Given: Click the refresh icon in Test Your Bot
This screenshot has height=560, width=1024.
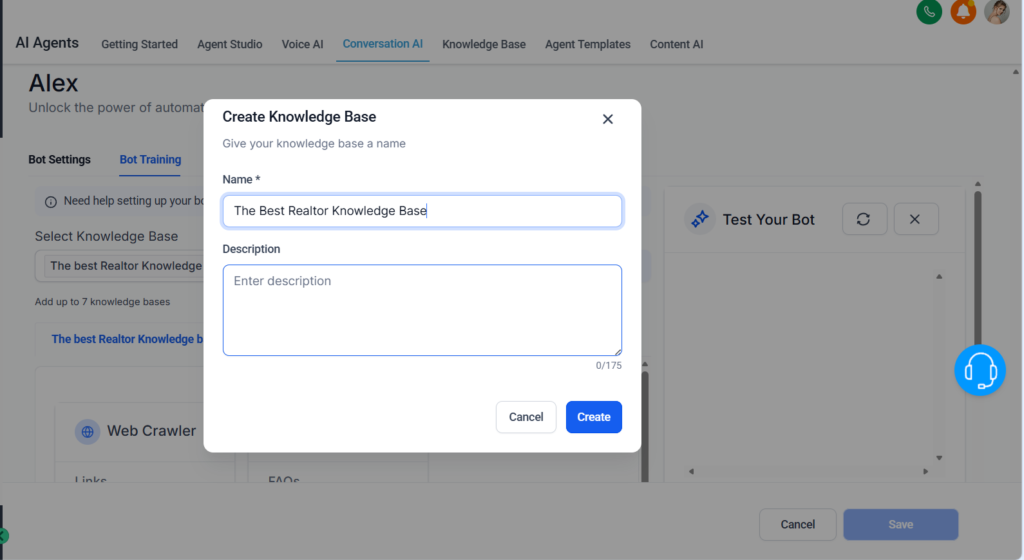Looking at the screenshot, I should pyautogui.click(x=864, y=219).
